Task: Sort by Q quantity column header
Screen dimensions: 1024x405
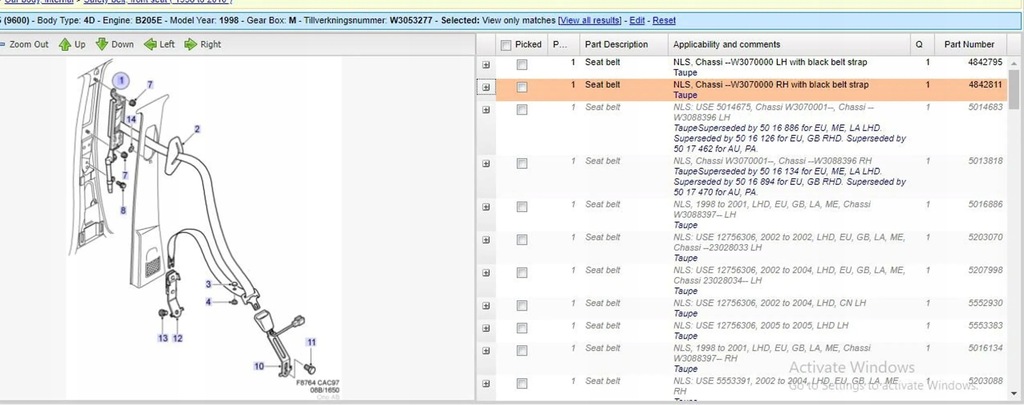Action: (920, 44)
